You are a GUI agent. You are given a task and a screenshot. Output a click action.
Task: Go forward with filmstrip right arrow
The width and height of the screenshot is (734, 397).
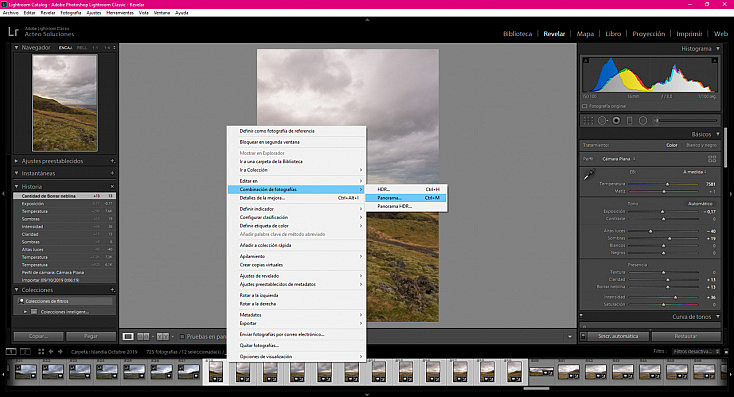coord(60,351)
